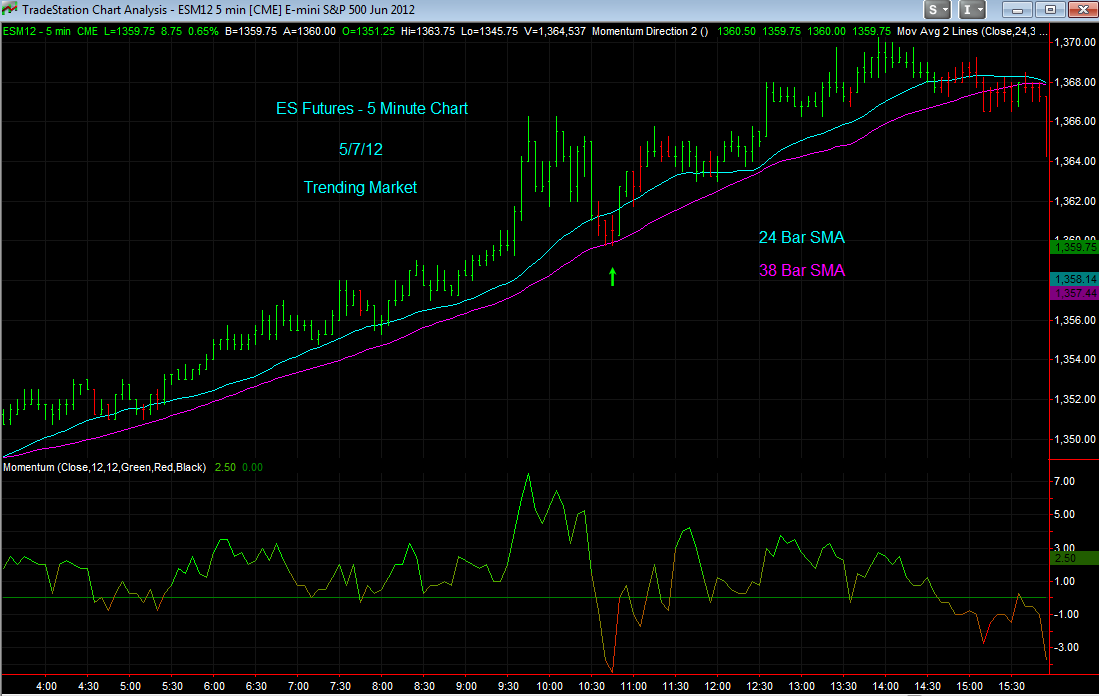Click the 1,364.00 price axis label

coord(1074,161)
